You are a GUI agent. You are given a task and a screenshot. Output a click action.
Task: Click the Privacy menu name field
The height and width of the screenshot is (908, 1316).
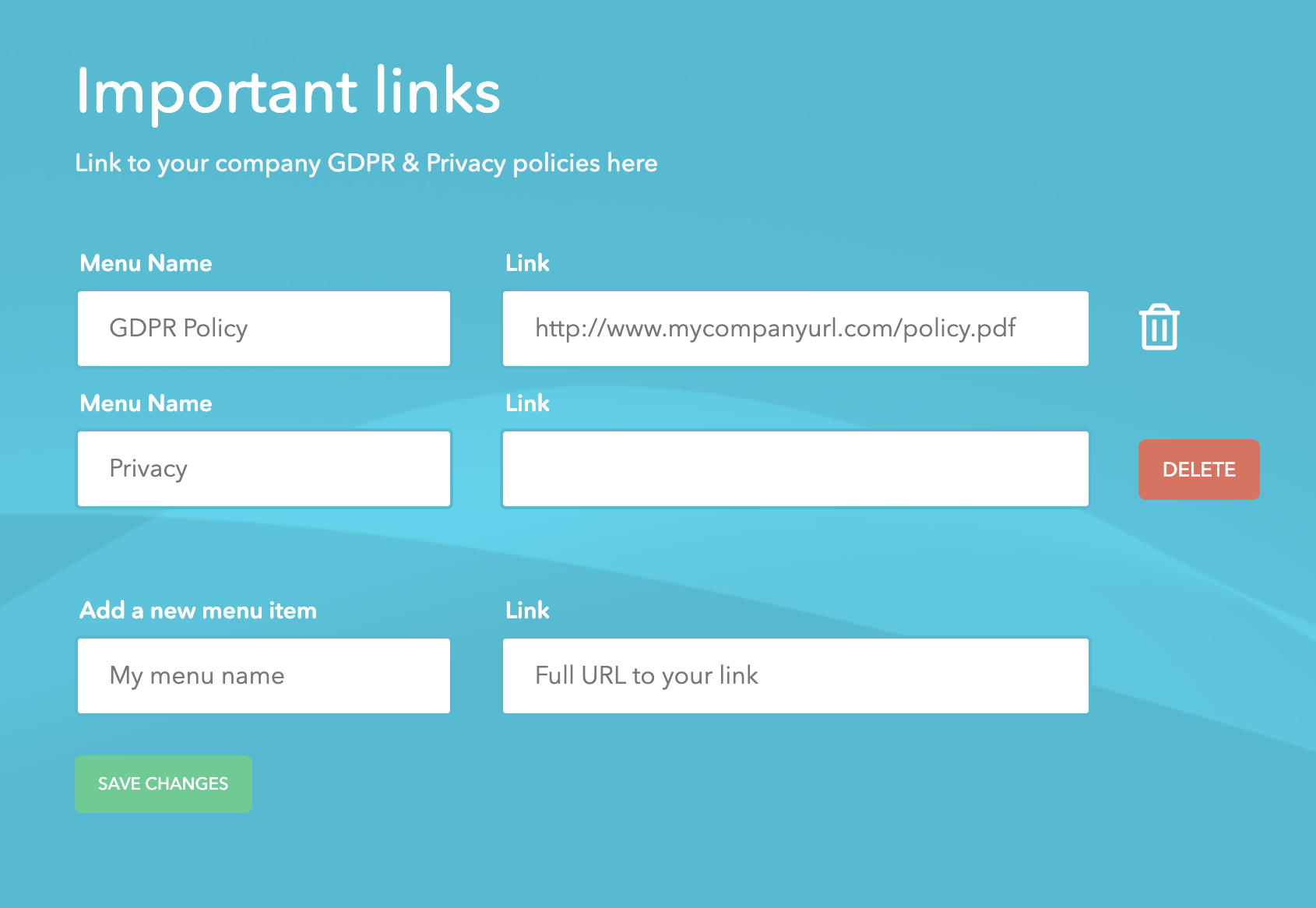(263, 468)
